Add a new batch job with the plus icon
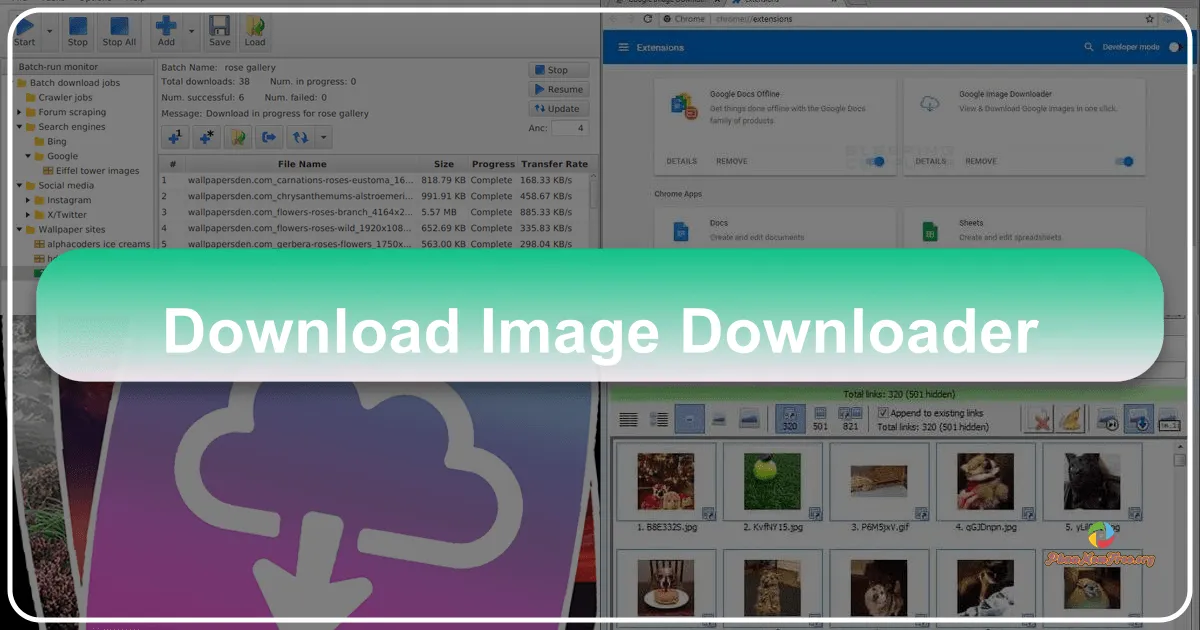1200x630 pixels. click(x=166, y=26)
